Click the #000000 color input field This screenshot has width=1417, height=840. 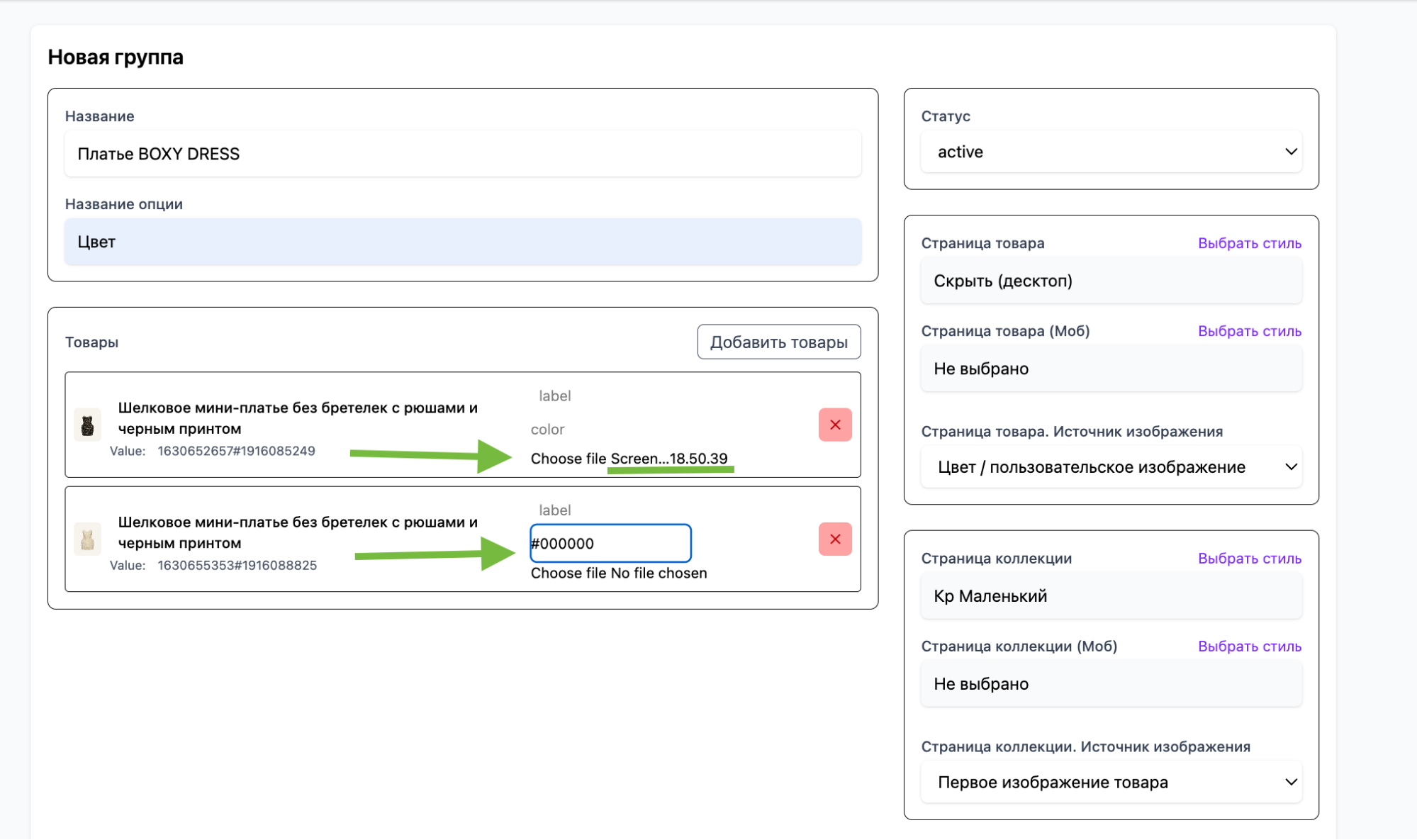pos(610,544)
